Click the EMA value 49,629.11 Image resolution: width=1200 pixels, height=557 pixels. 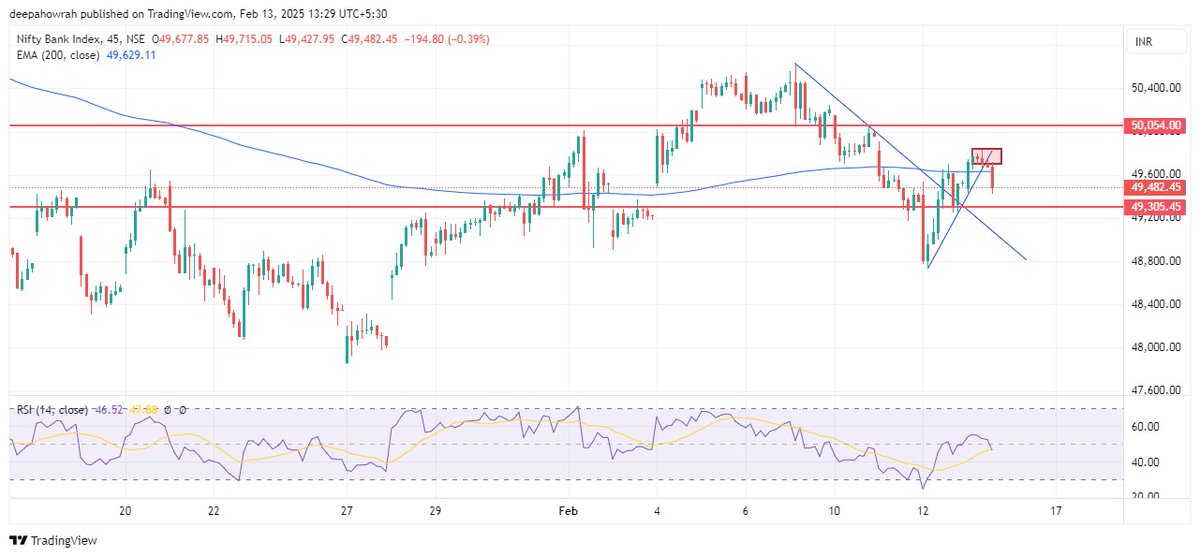click(133, 55)
